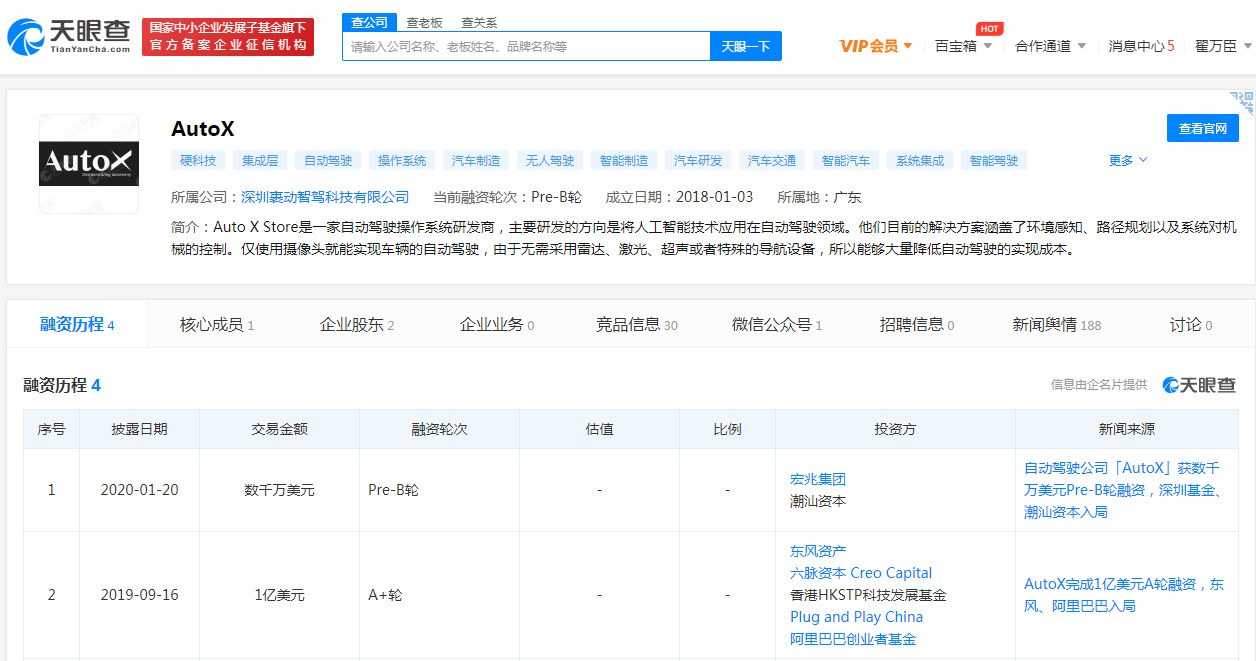
Task: Click the 自动驾驶 tag
Action: point(328,160)
